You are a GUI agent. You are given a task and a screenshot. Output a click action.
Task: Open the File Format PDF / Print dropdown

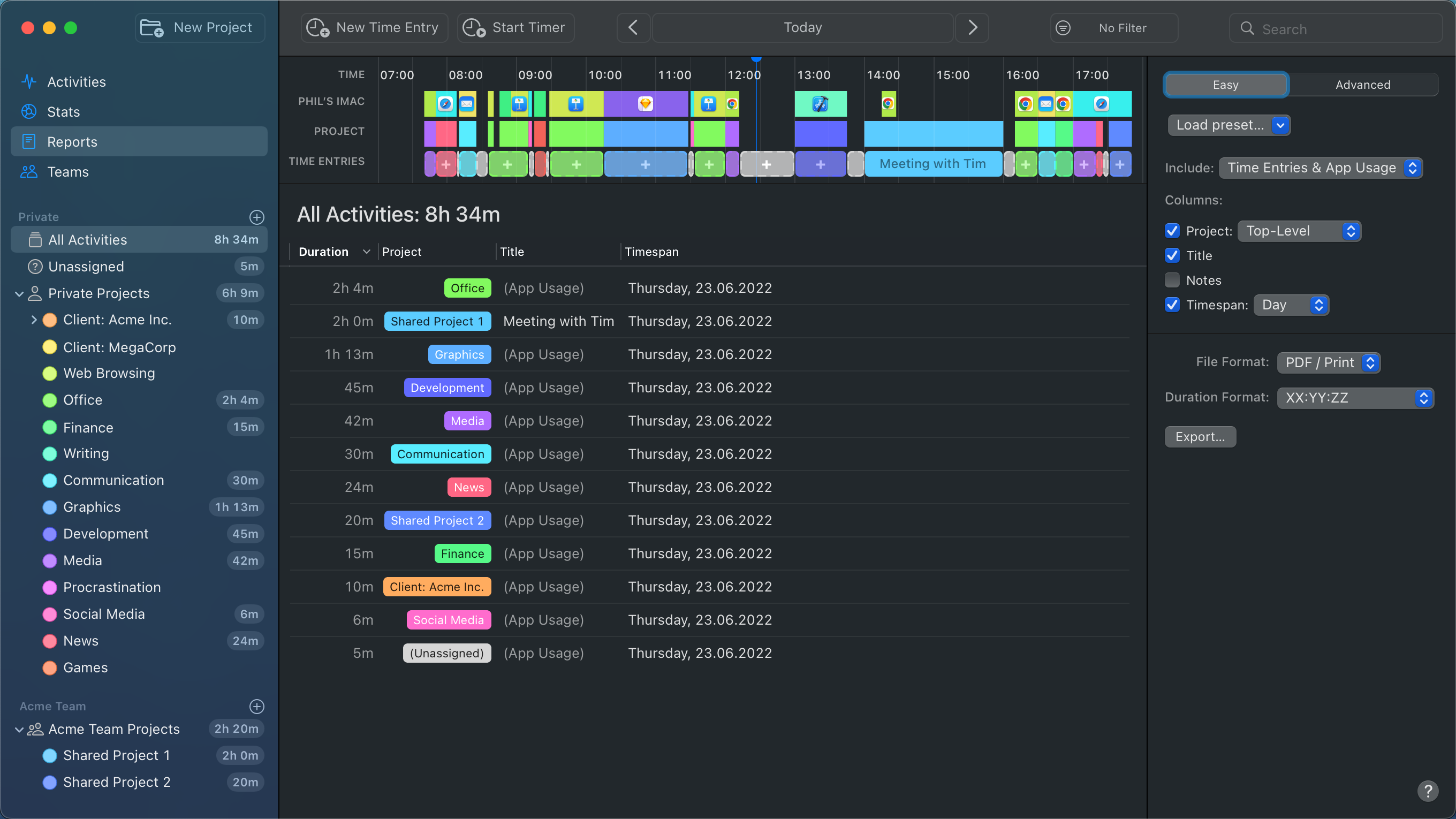(x=1328, y=363)
